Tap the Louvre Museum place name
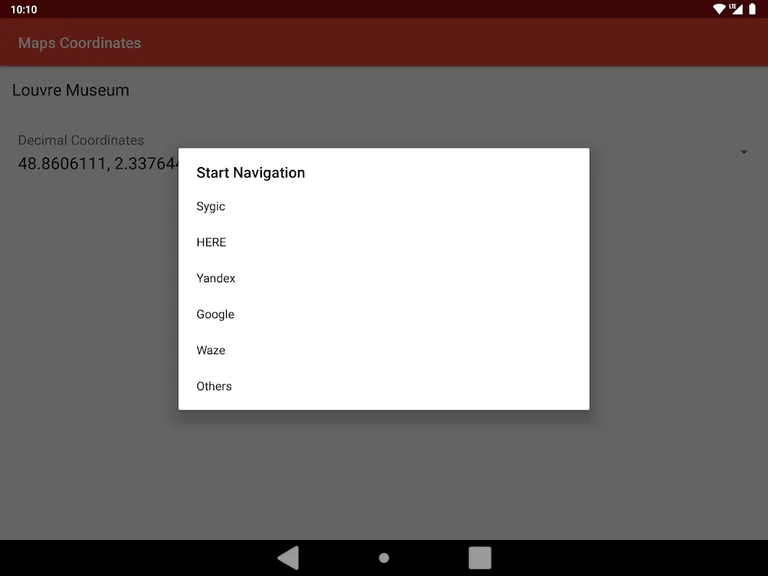 tap(71, 90)
